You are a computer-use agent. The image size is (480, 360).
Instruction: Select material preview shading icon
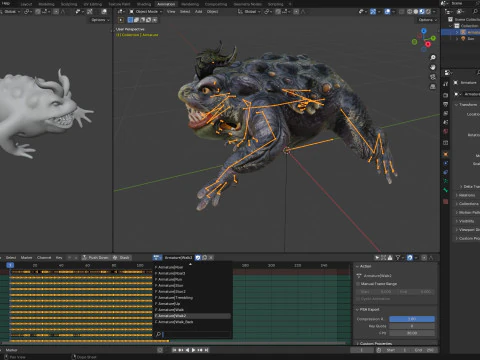coord(422,11)
